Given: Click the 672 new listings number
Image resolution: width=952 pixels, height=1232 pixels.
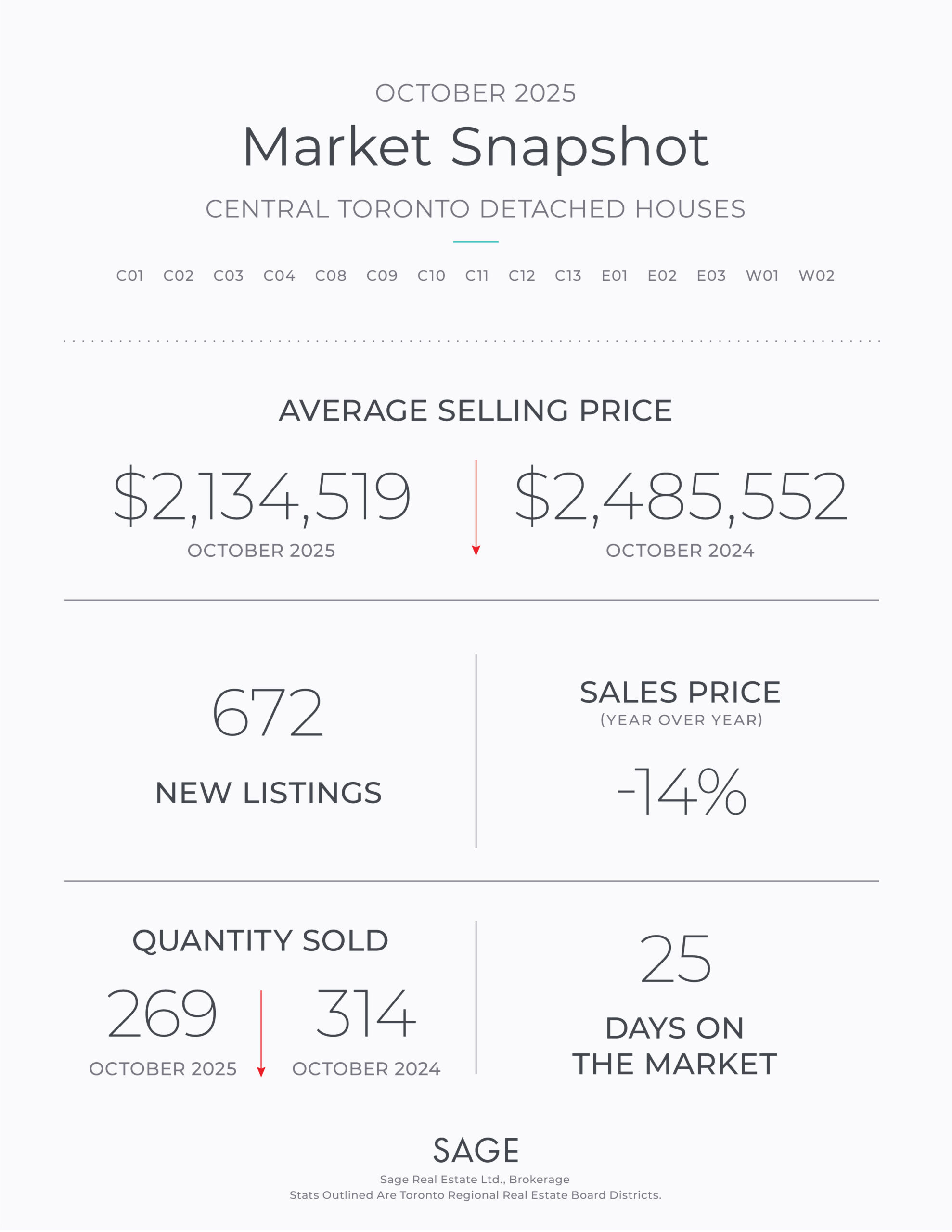Looking at the screenshot, I should (x=268, y=713).
